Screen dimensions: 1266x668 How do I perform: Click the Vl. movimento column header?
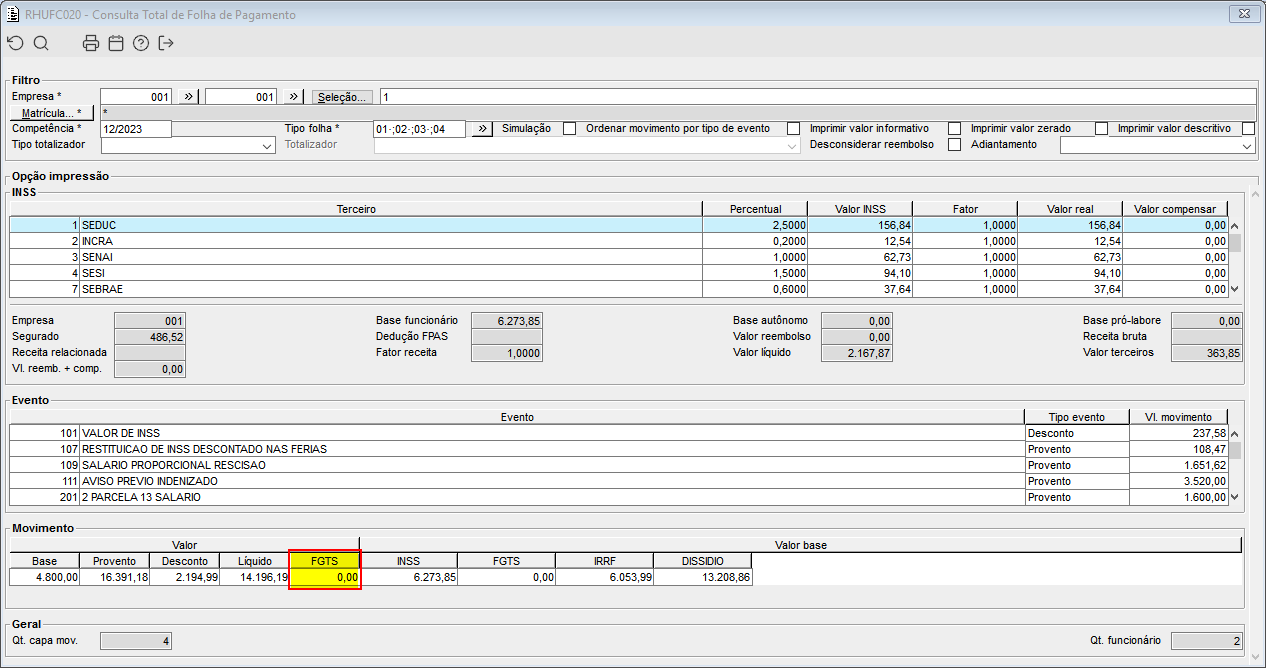pos(1179,417)
